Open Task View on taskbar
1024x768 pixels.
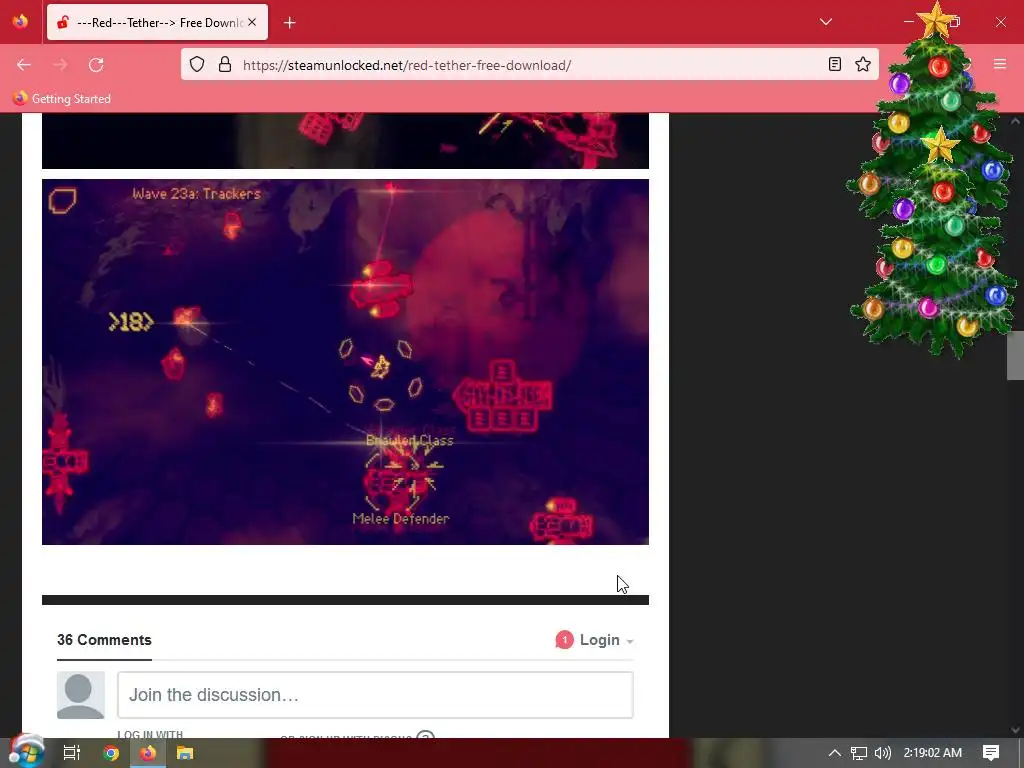72,753
